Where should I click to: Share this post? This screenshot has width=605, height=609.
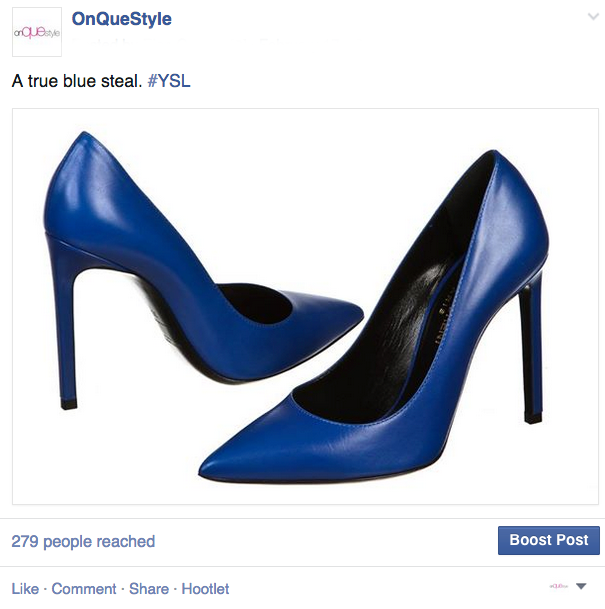149,589
